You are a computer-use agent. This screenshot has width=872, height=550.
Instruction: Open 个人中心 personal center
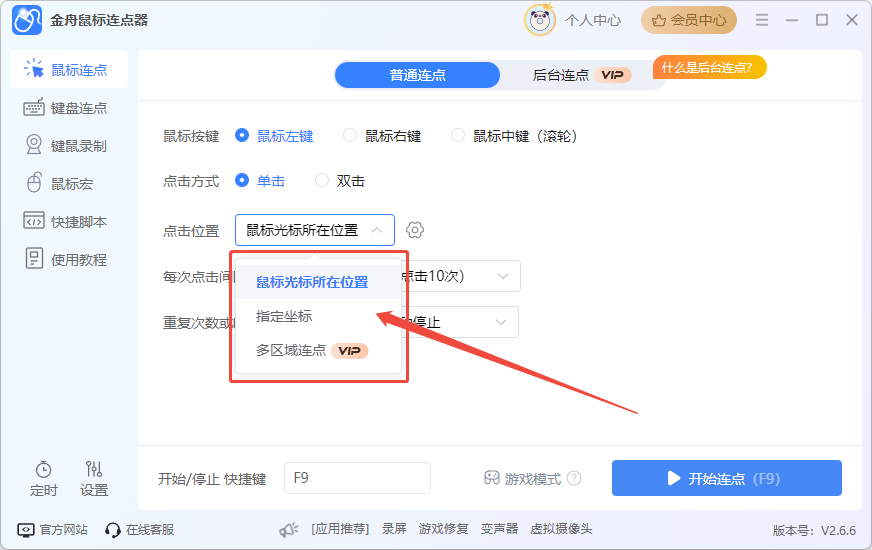pyautogui.click(x=593, y=21)
